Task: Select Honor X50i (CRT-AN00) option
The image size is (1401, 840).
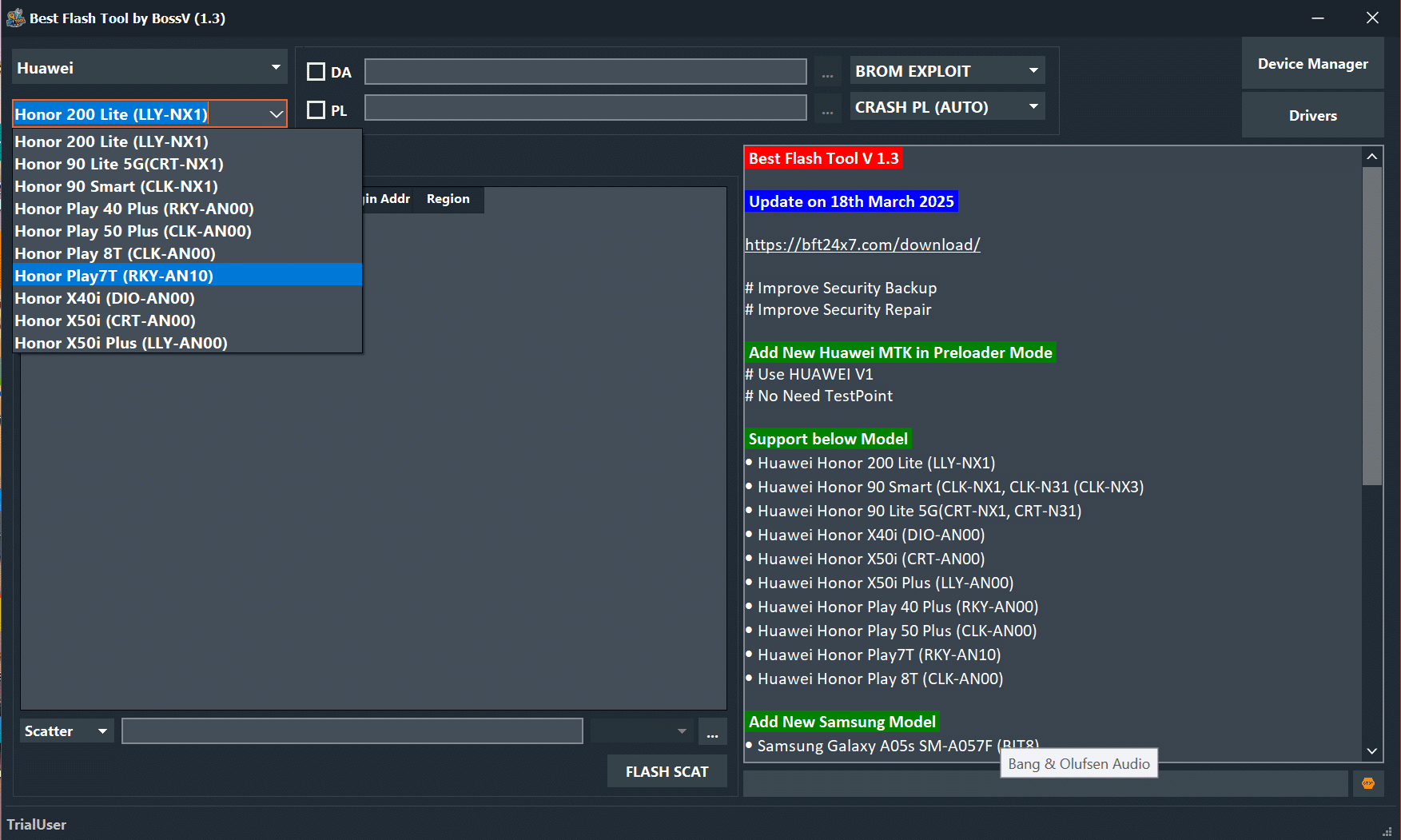Action: [x=188, y=320]
